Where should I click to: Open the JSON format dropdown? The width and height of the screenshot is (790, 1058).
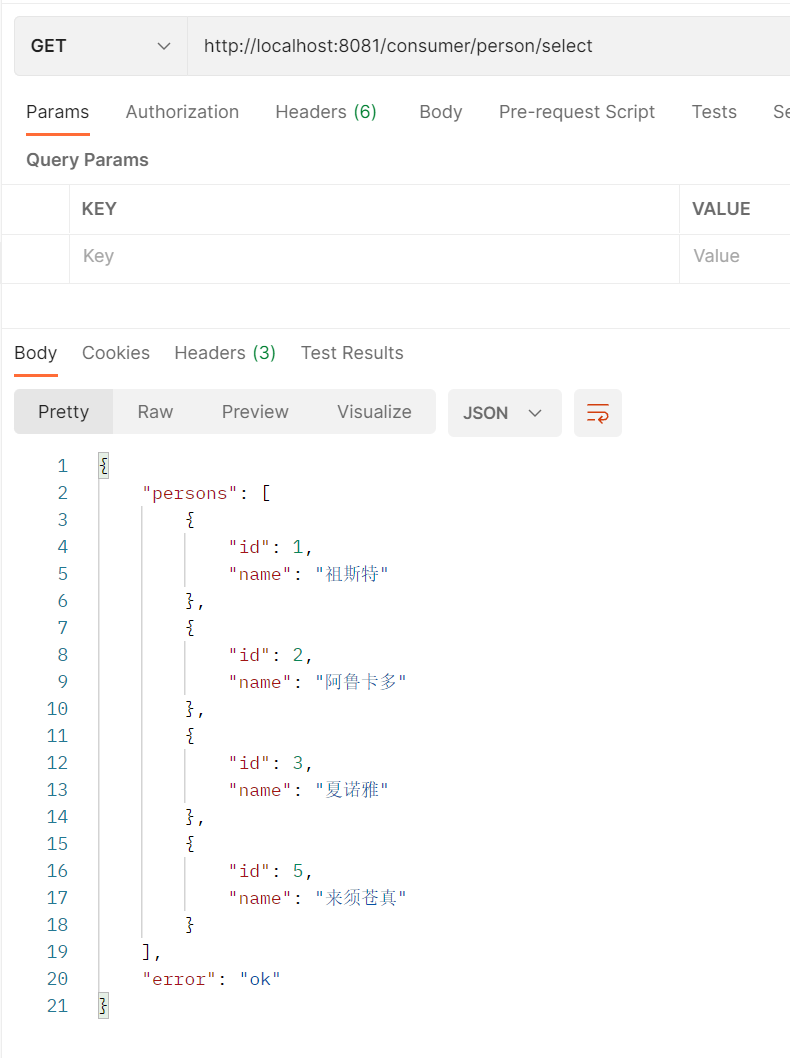coord(505,413)
